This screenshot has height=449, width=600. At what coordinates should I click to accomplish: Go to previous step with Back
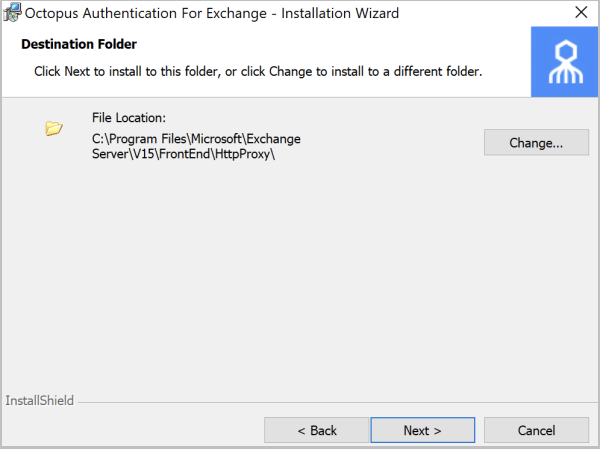[316, 430]
